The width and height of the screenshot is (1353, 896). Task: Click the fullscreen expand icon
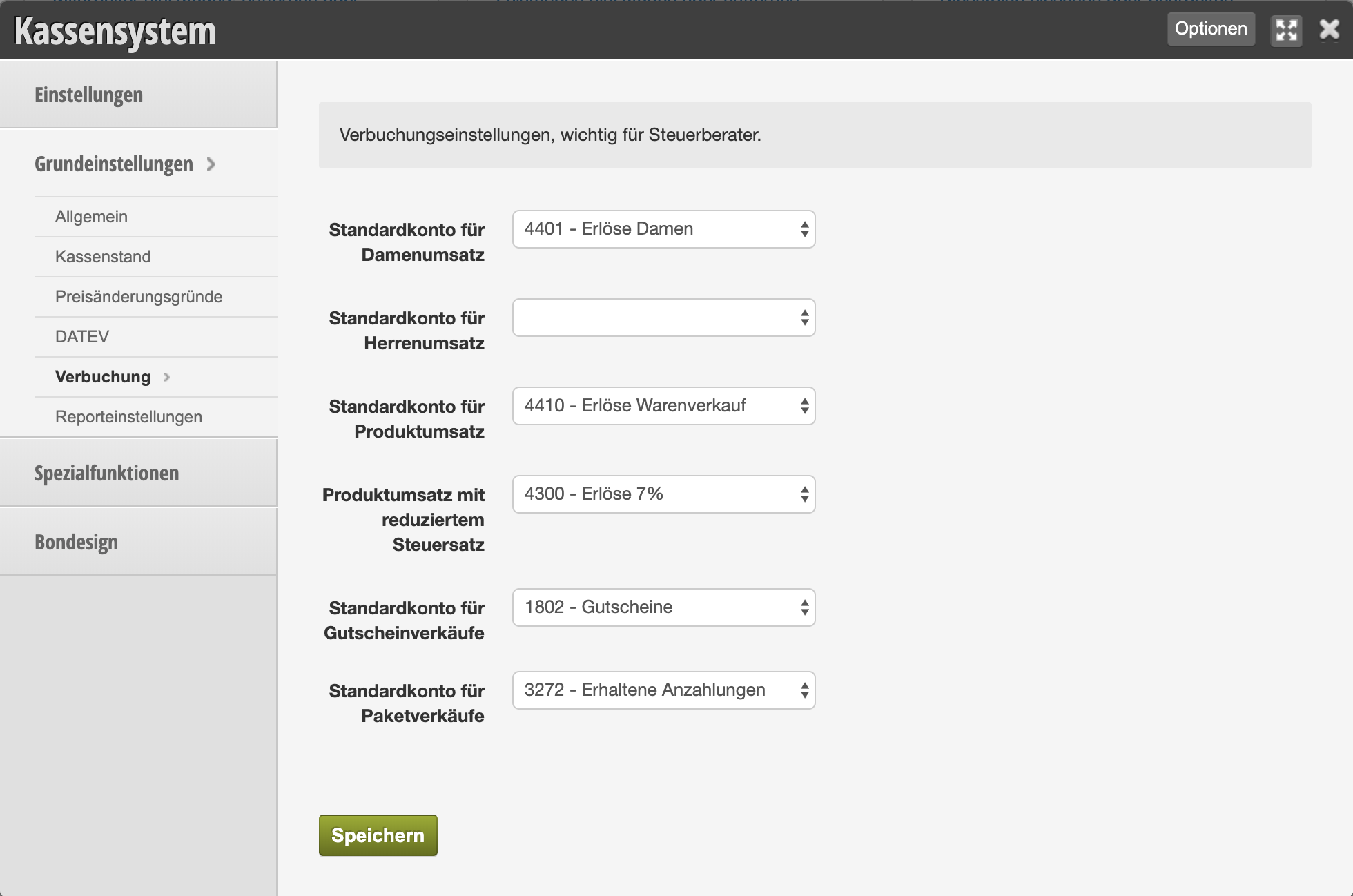click(x=1286, y=30)
